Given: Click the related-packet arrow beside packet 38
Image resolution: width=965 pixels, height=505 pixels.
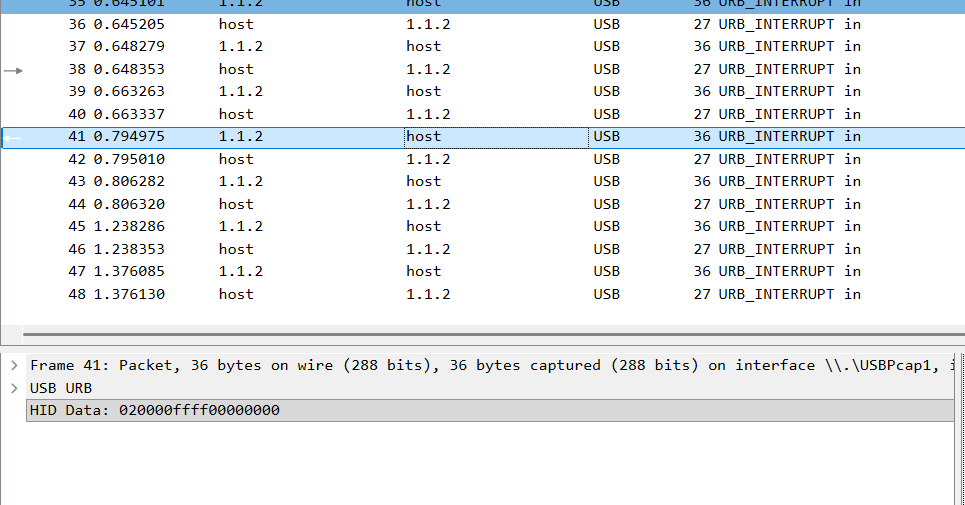Looking at the screenshot, I should (x=13, y=70).
